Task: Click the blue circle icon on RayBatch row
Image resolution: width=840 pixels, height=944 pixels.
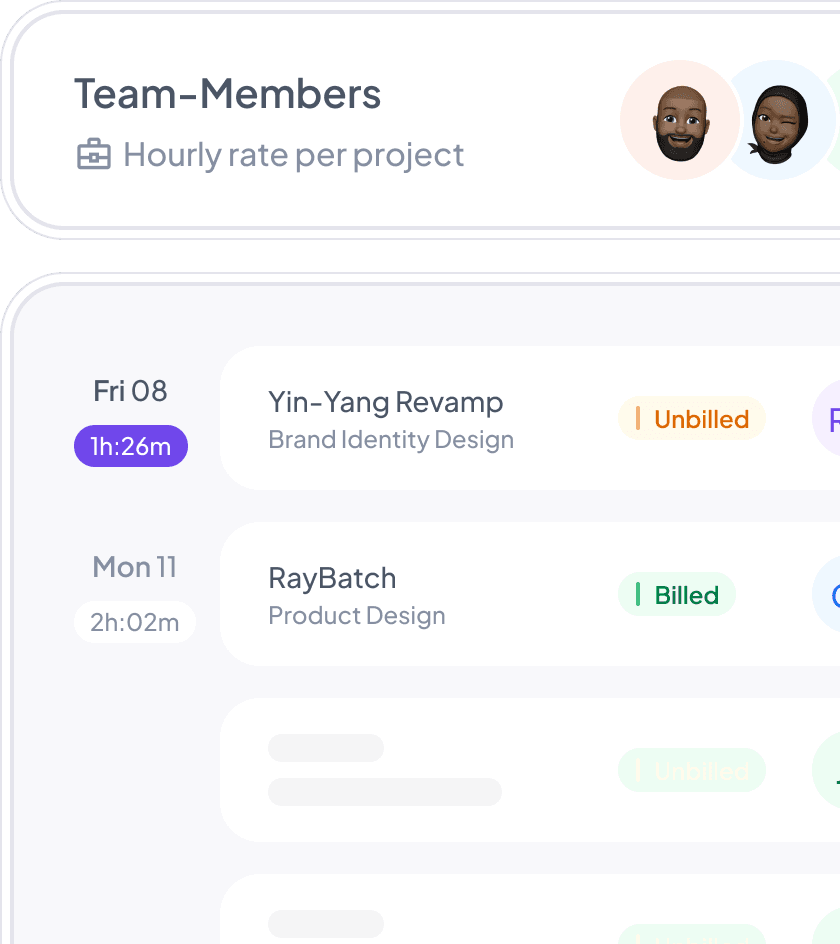Action: [x=828, y=595]
